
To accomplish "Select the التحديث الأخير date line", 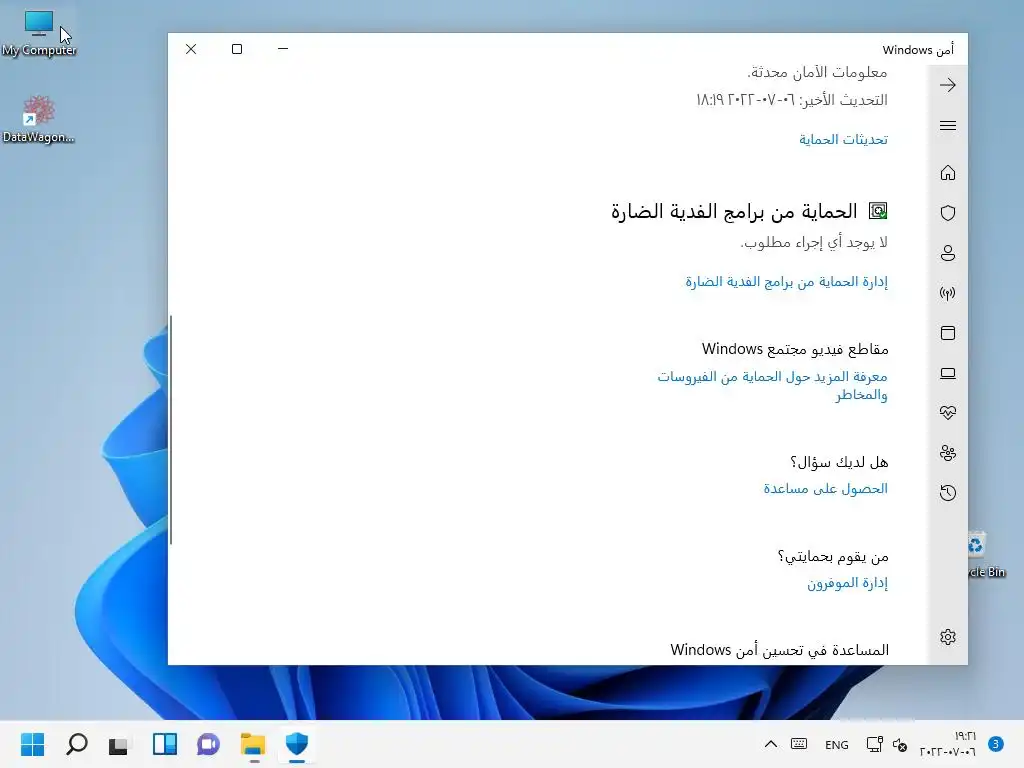I will click(792, 100).
